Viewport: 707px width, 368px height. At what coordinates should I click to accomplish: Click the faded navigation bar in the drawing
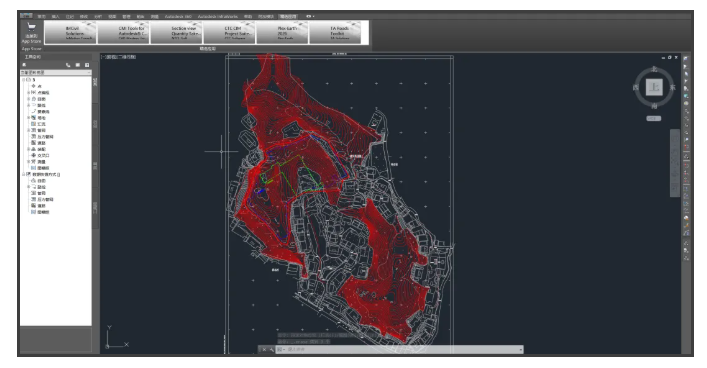click(675, 162)
